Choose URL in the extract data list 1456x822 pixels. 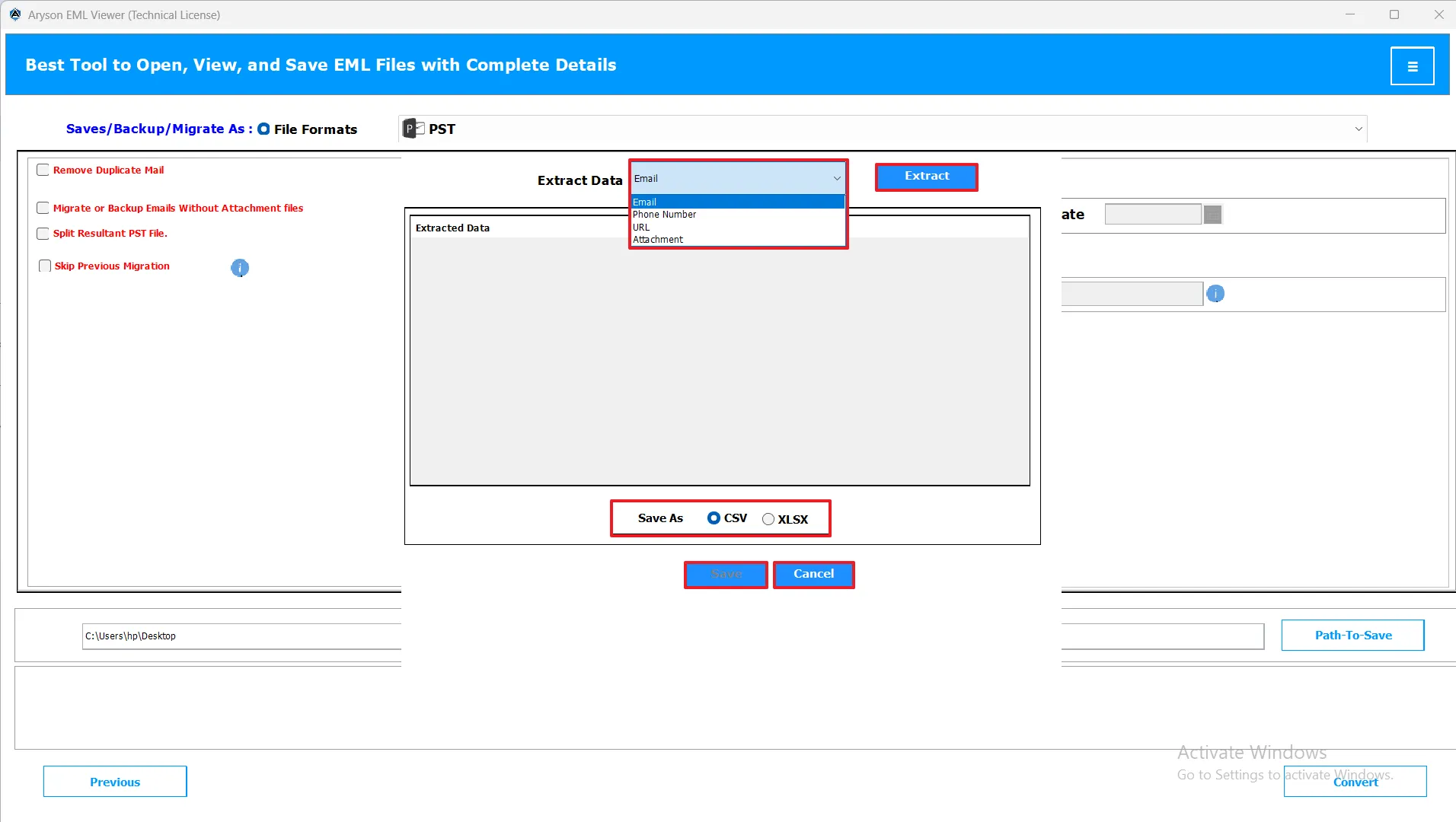tap(641, 228)
